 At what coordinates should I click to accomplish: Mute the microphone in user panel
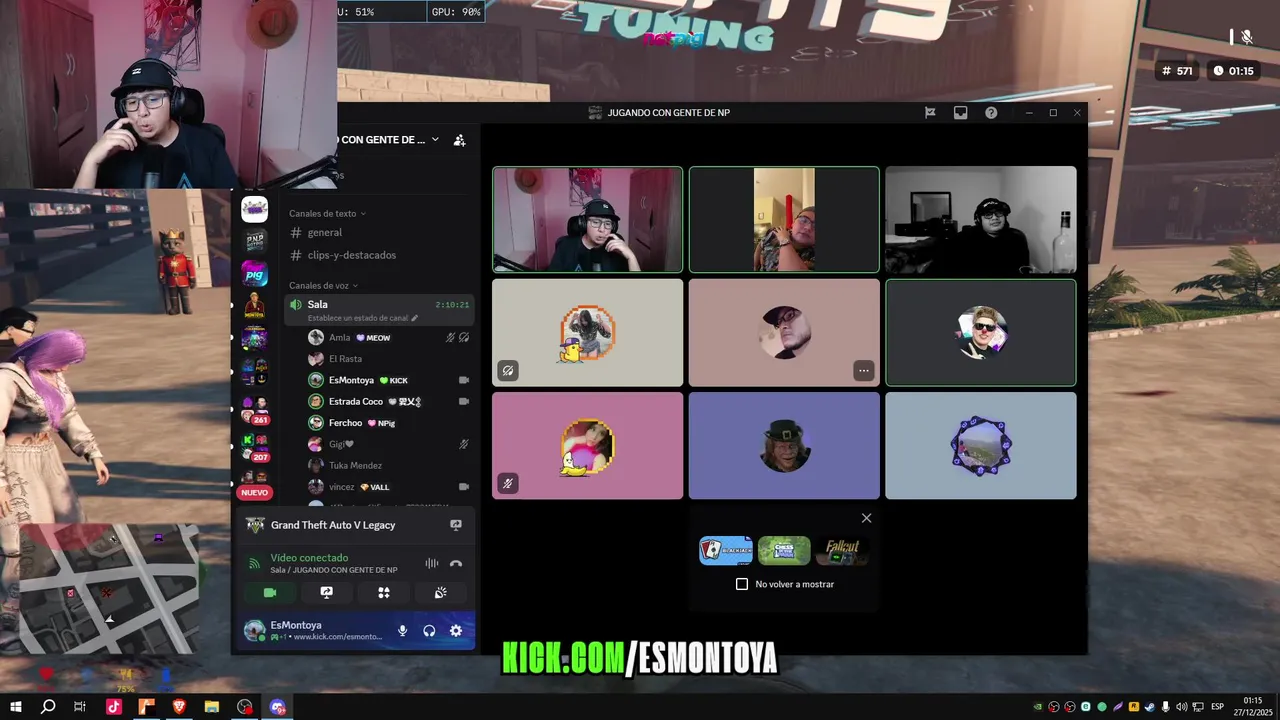pos(402,631)
